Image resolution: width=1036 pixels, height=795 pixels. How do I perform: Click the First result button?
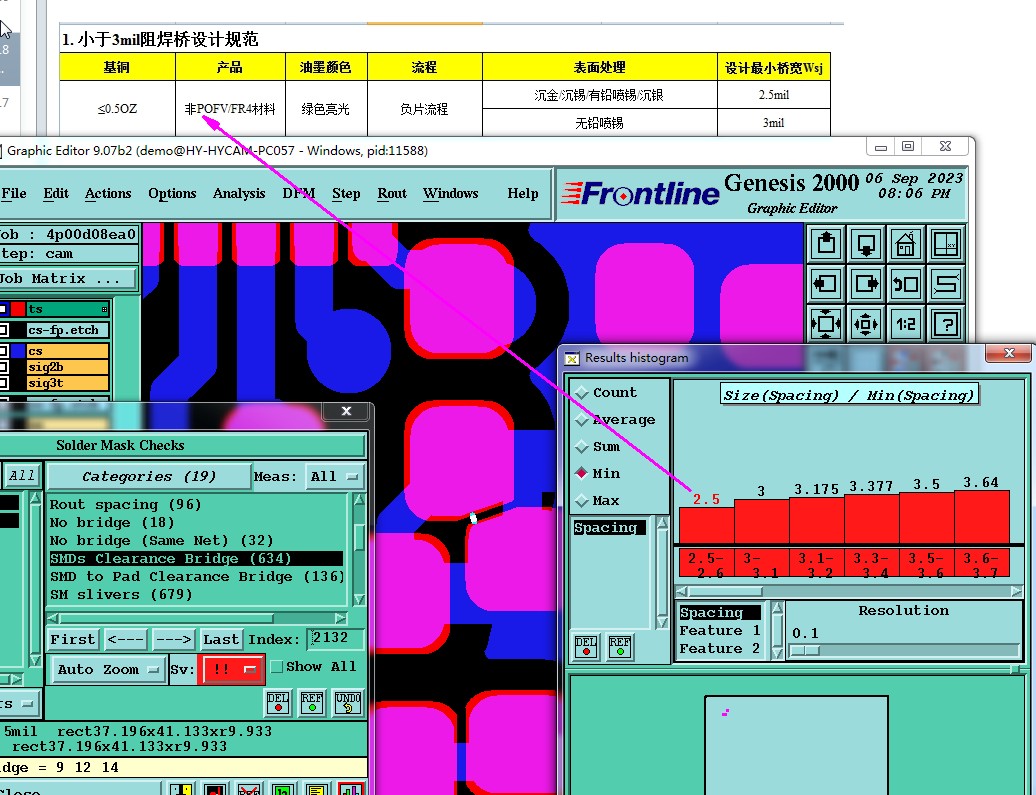(73, 640)
